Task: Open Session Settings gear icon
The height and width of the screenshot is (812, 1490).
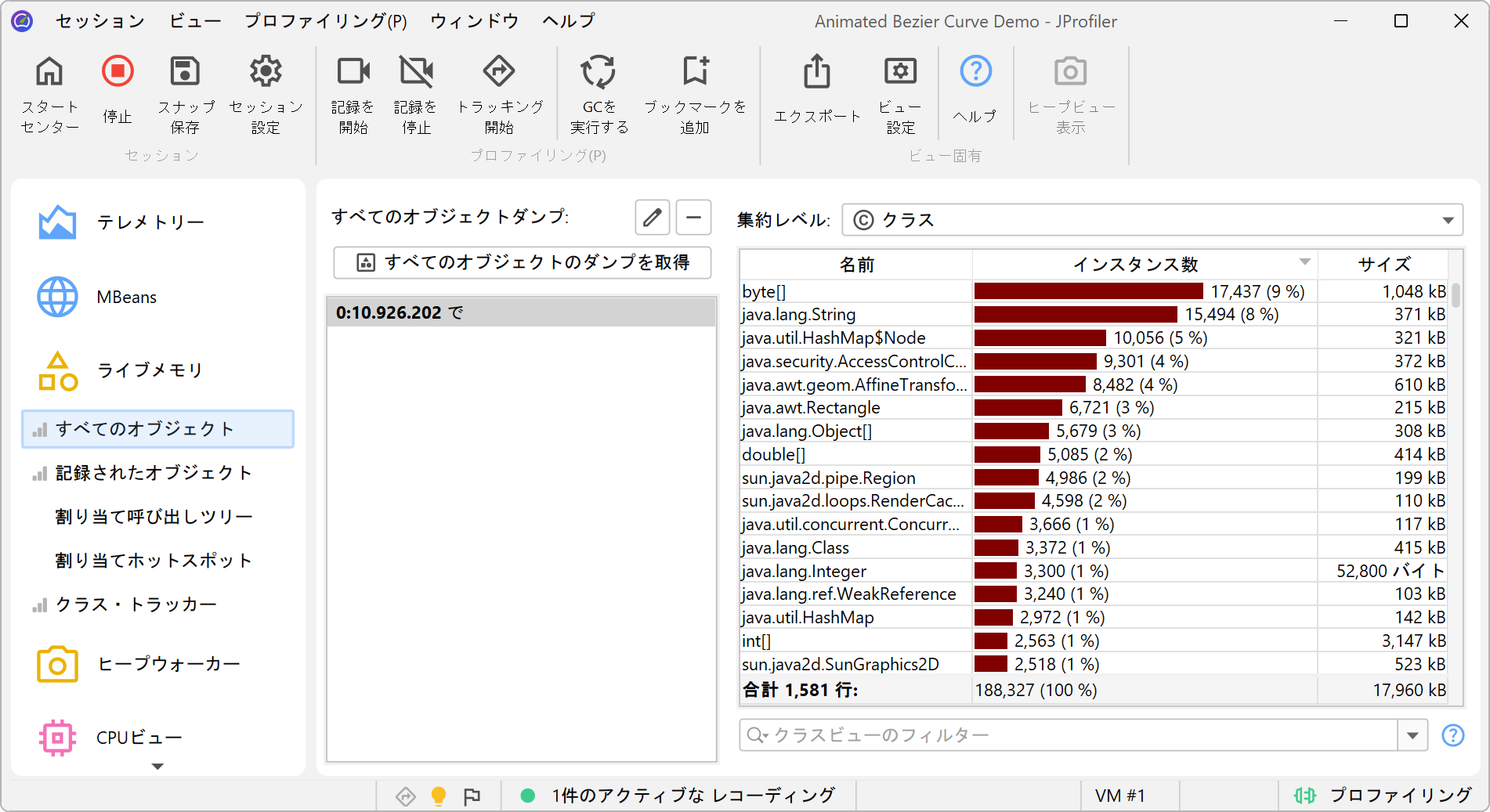Action: click(x=266, y=72)
